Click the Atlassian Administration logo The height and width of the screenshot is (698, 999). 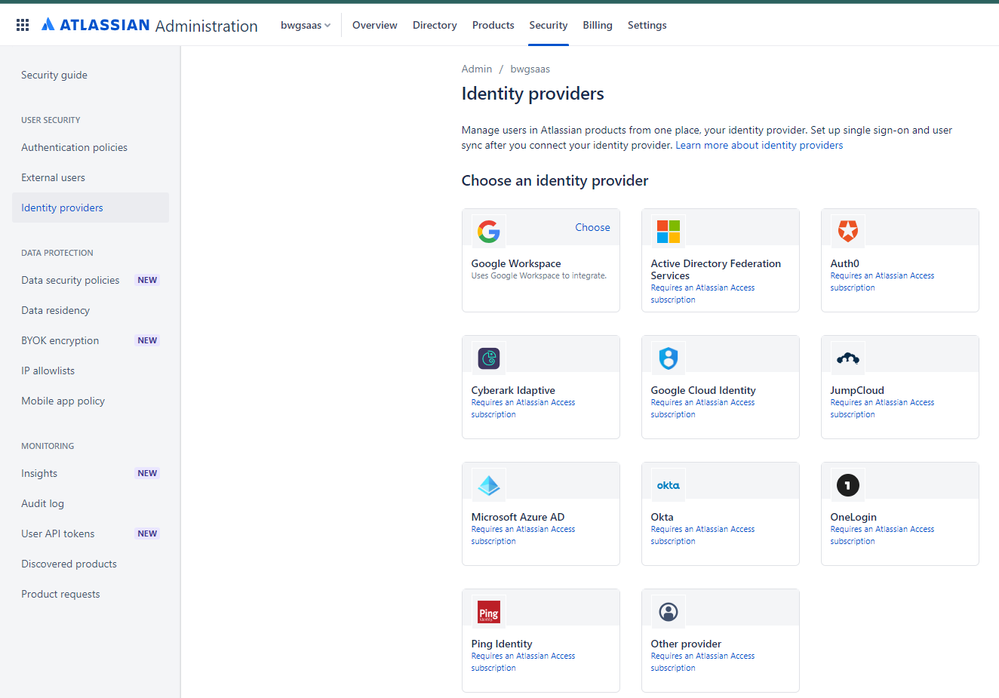(x=150, y=25)
